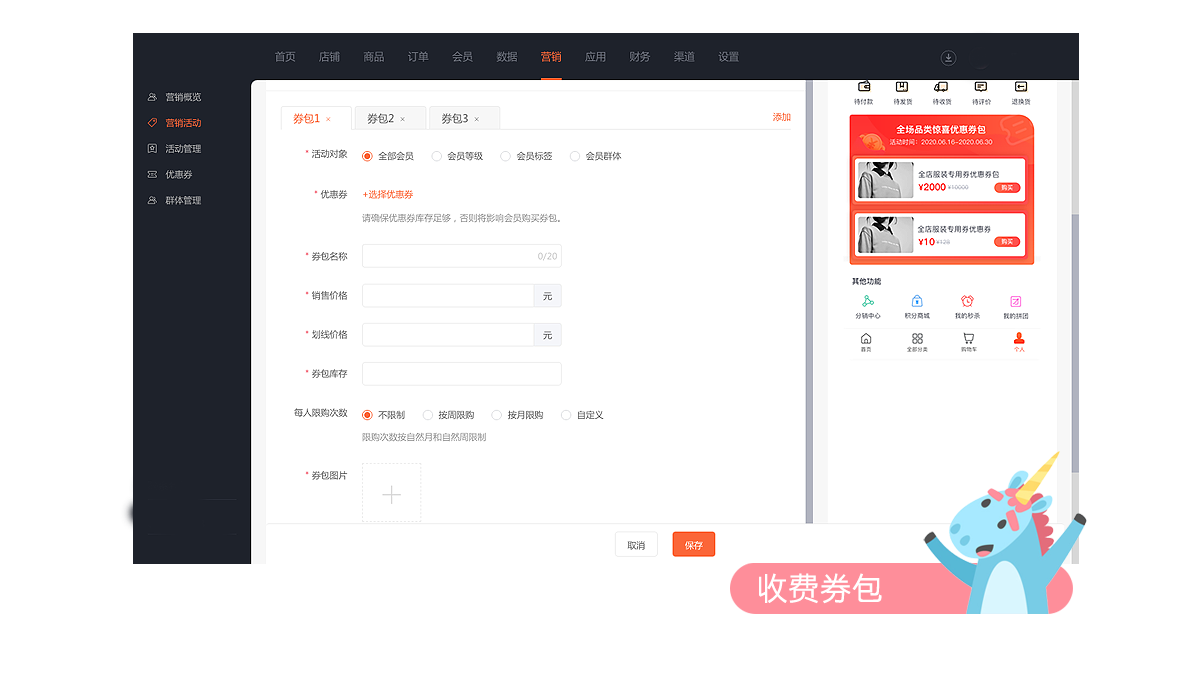Click the 添加 link to add package
Viewport: 1200px width, 700px height.
coord(781,118)
